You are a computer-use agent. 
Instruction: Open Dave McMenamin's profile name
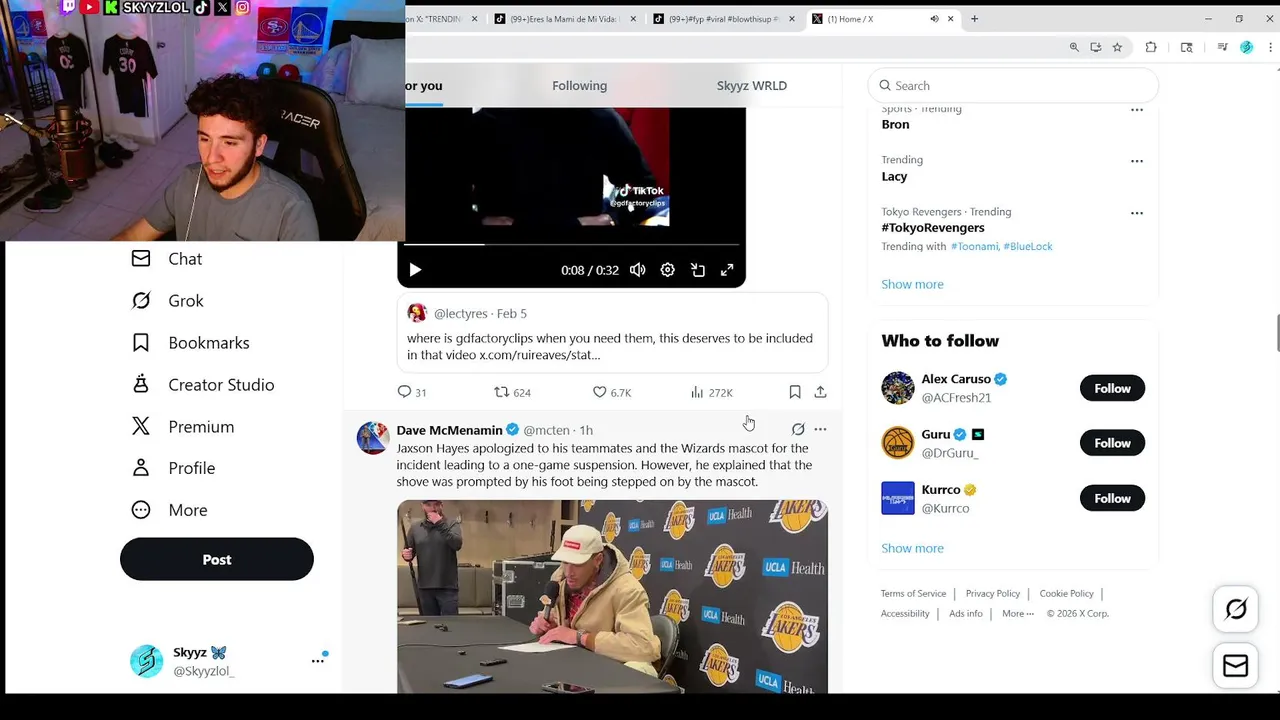[449, 430]
